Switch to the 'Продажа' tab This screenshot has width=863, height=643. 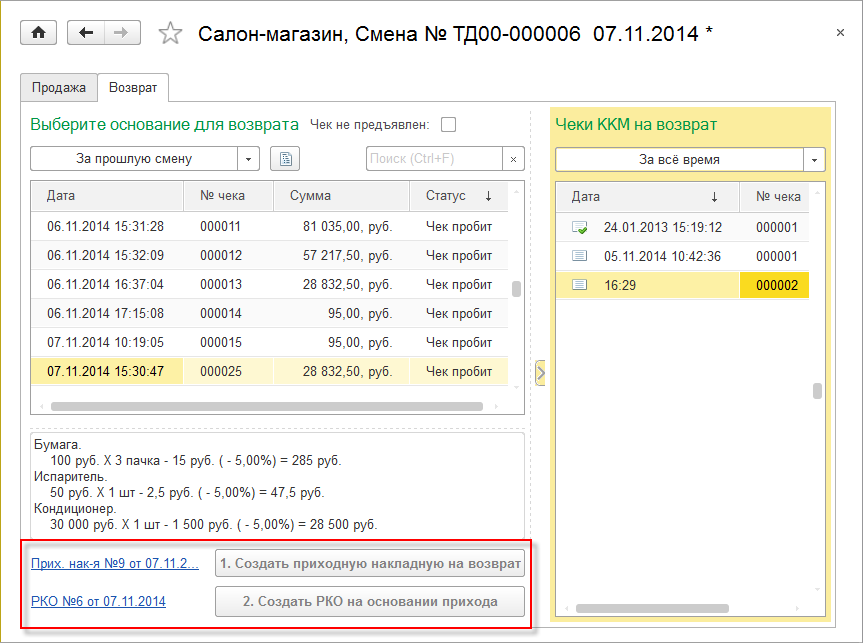pyautogui.click(x=58, y=87)
